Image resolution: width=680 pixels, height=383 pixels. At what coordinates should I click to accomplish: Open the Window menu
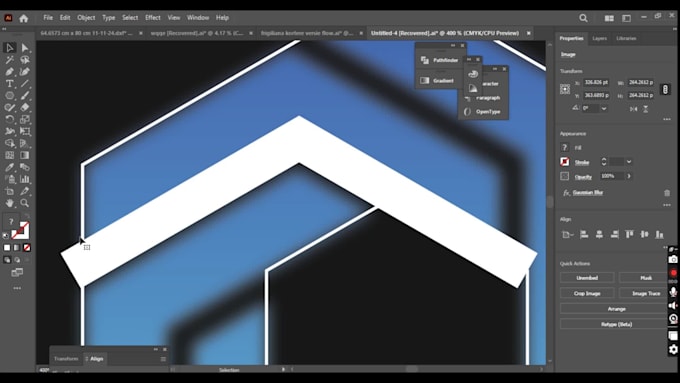point(198,18)
